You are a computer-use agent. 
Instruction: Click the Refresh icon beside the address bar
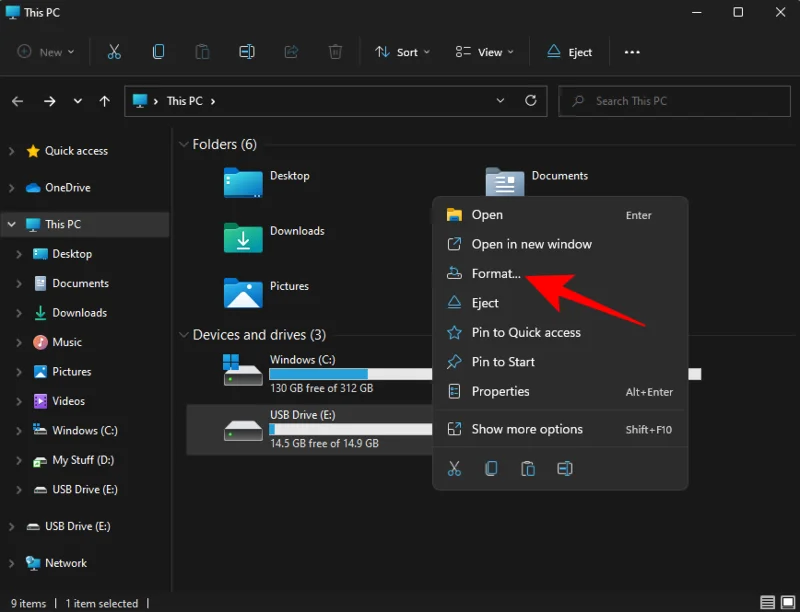coord(530,100)
